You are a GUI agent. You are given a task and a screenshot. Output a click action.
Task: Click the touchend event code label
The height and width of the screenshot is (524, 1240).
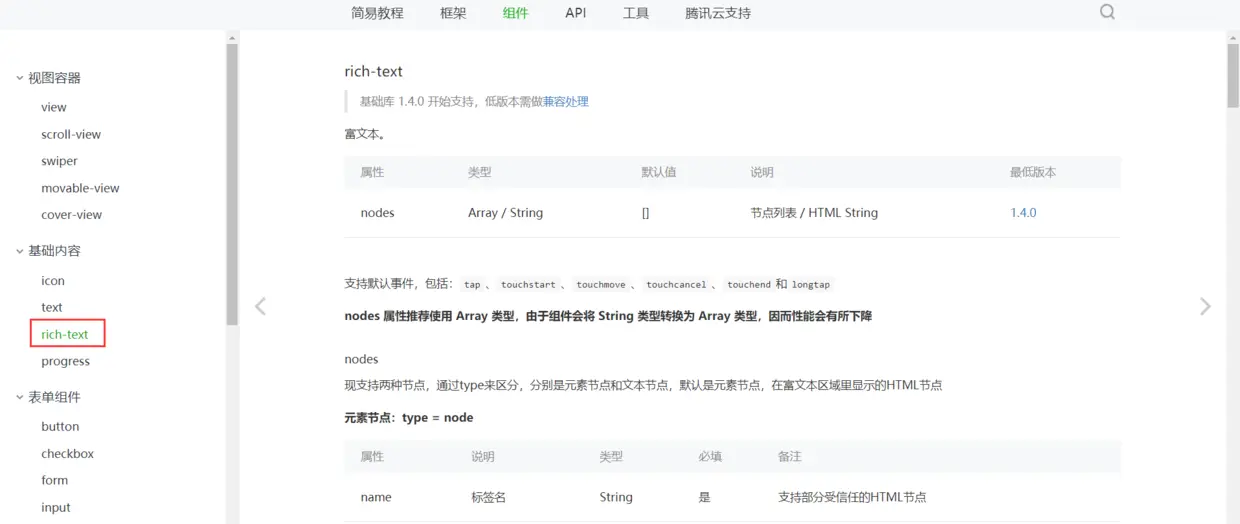tap(749, 284)
